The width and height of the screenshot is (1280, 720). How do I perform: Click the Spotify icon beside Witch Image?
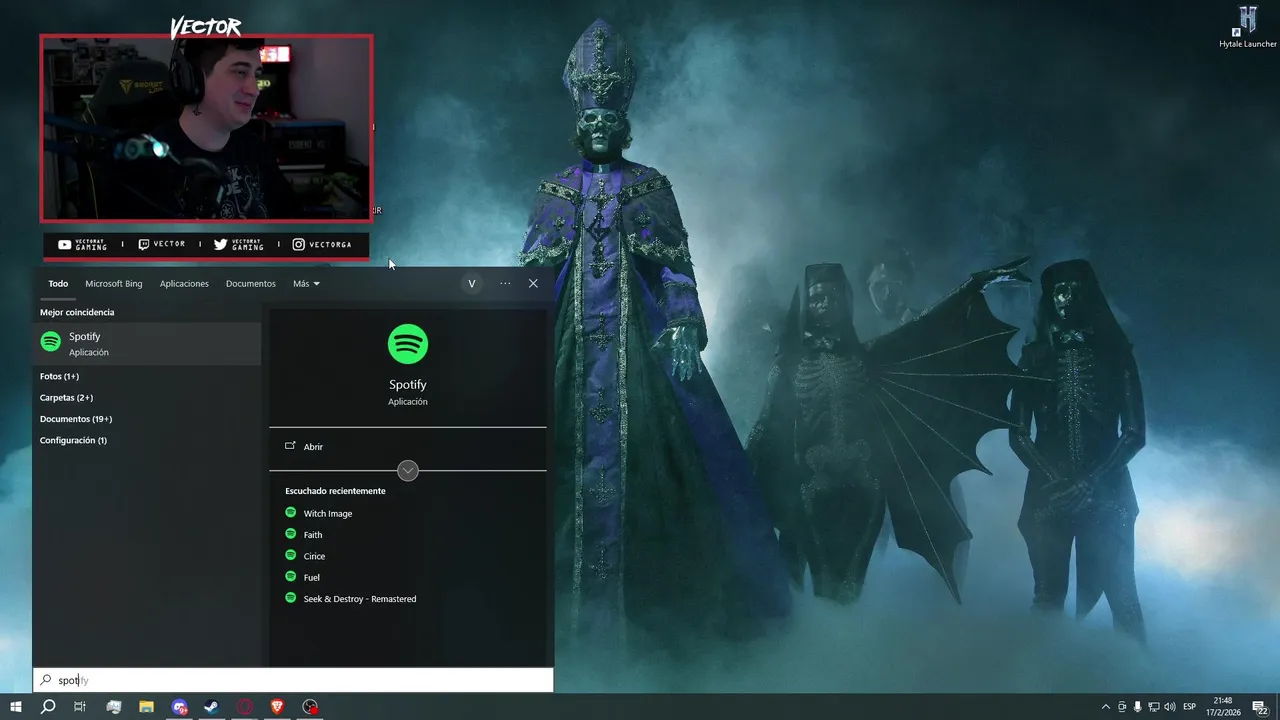pos(291,512)
